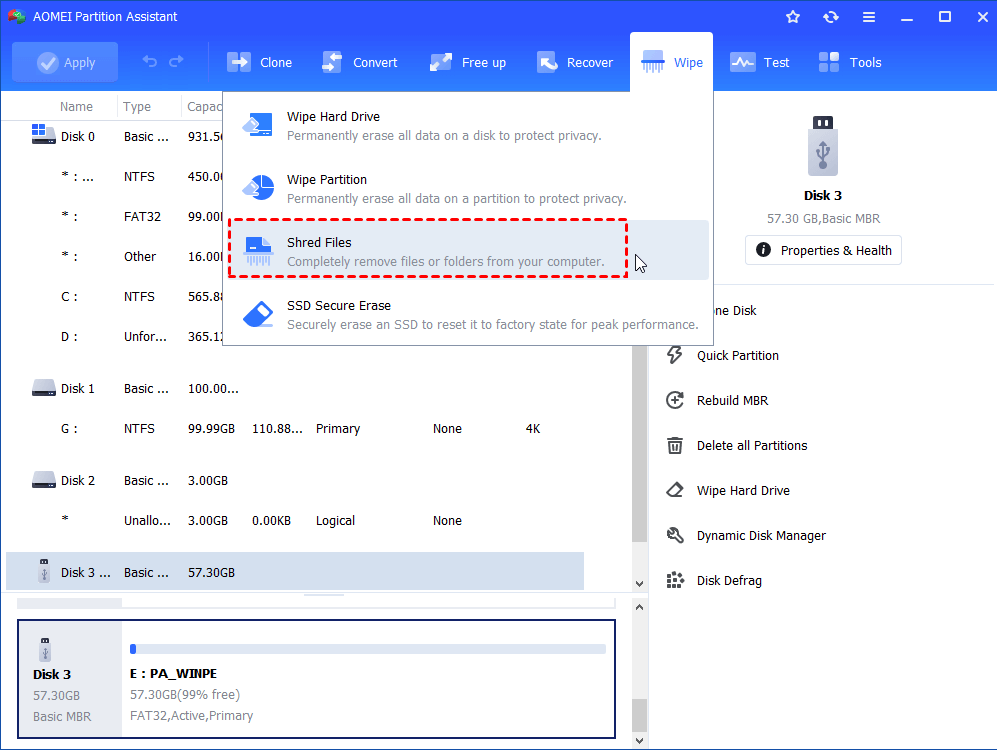Click the Wipe Partition pie icon

click(x=258, y=188)
